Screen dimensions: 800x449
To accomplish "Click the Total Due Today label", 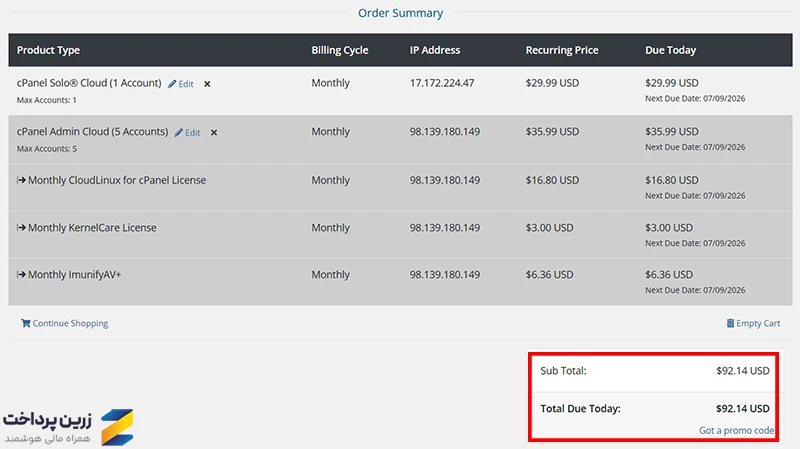I will 580,409.
